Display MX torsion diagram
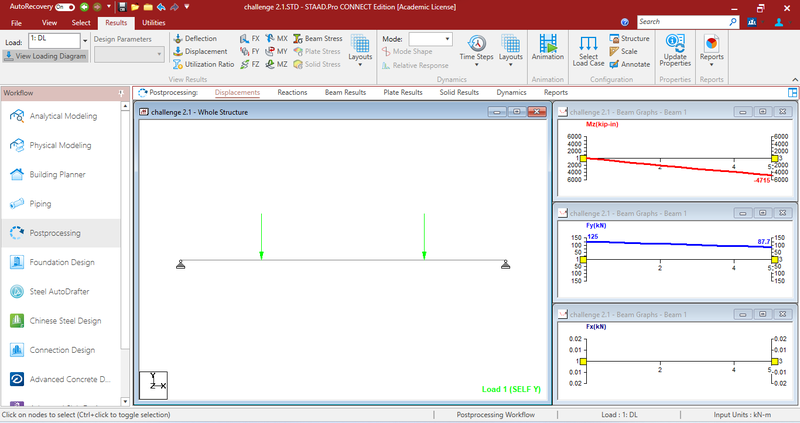Viewport: 800px width, 423px height. coord(277,39)
